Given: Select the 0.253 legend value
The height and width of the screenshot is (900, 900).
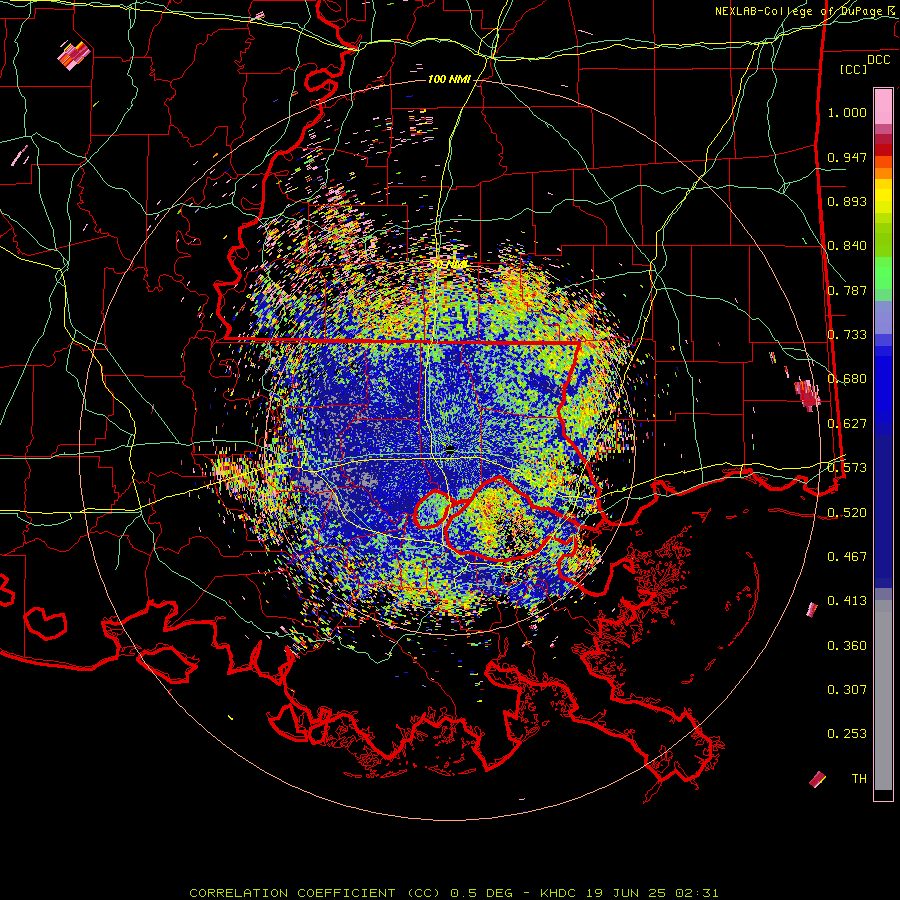Looking at the screenshot, I should [847, 734].
